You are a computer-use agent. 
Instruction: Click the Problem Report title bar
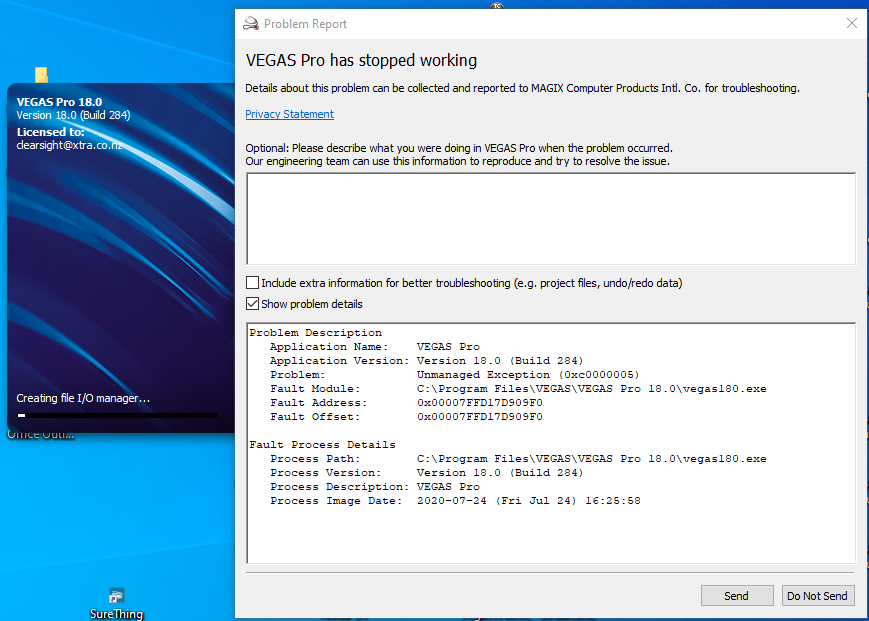tap(550, 23)
